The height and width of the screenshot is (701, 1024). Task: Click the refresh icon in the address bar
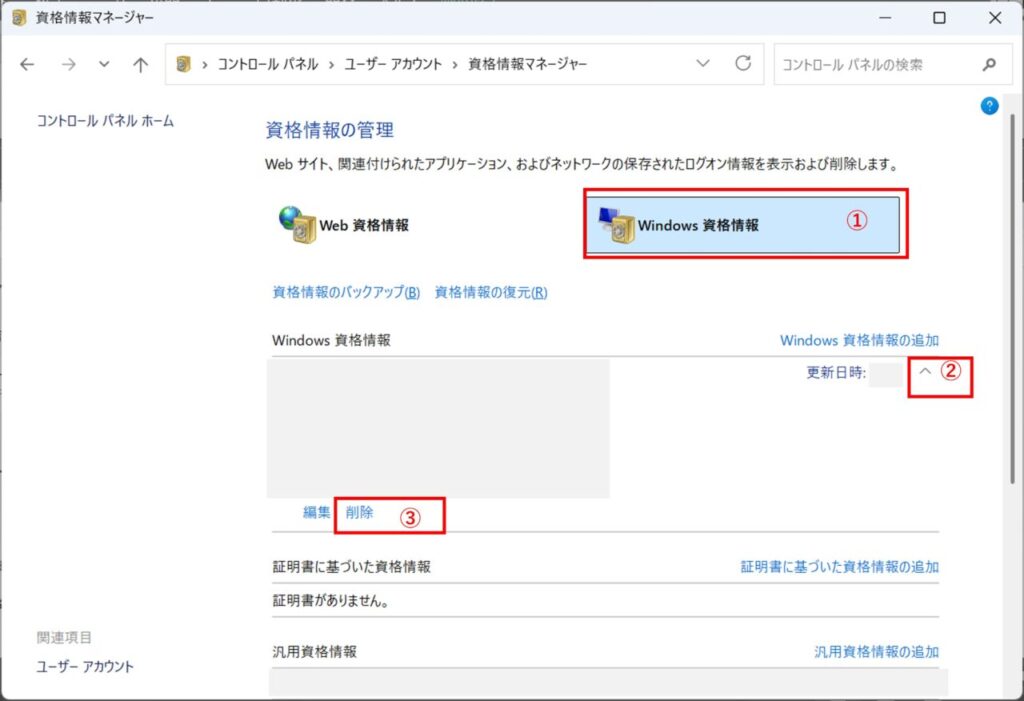coord(742,63)
